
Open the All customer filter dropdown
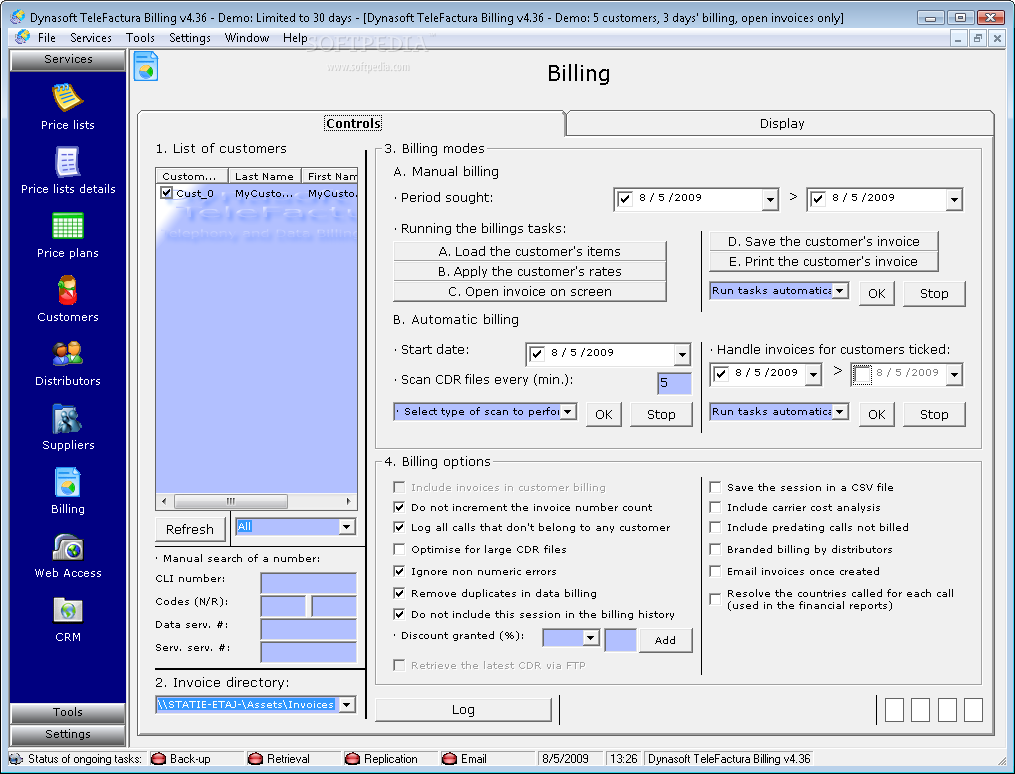click(x=347, y=527)
